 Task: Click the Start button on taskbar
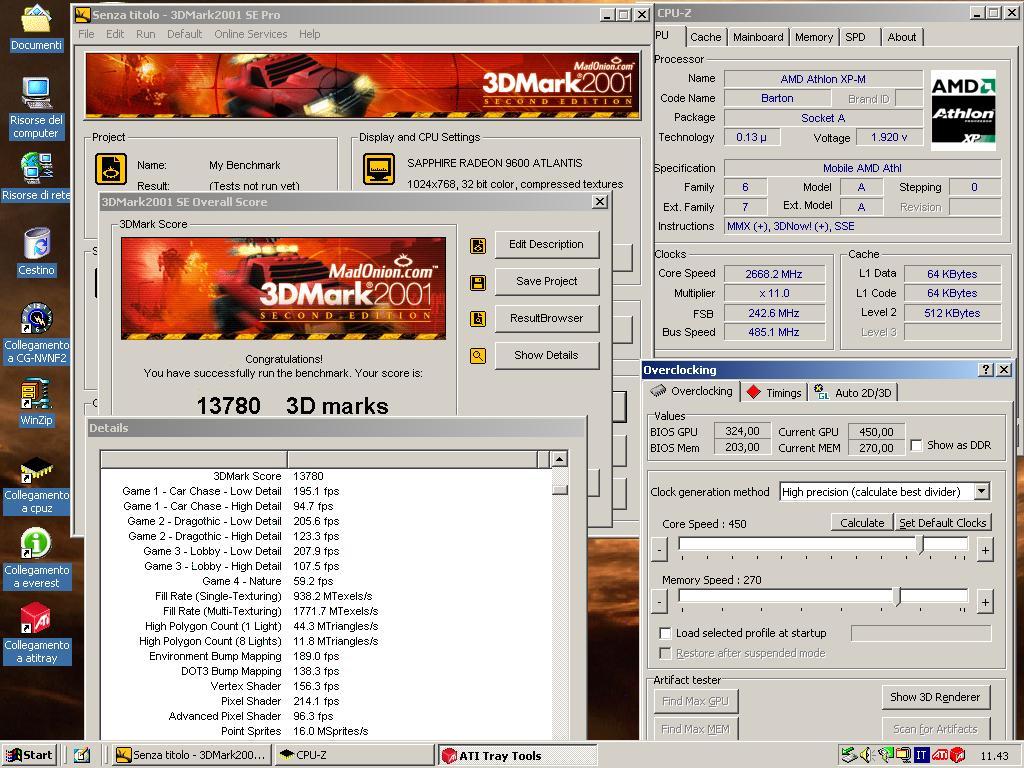coord(29,755)
